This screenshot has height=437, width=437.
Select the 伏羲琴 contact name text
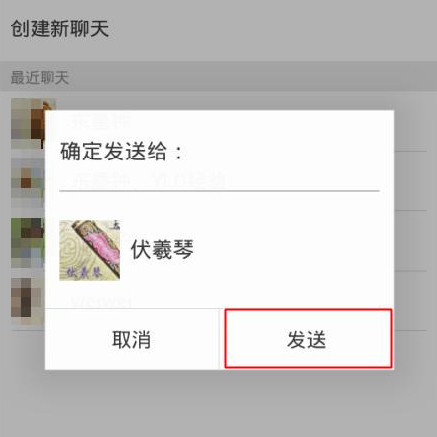tap(162, 249)
